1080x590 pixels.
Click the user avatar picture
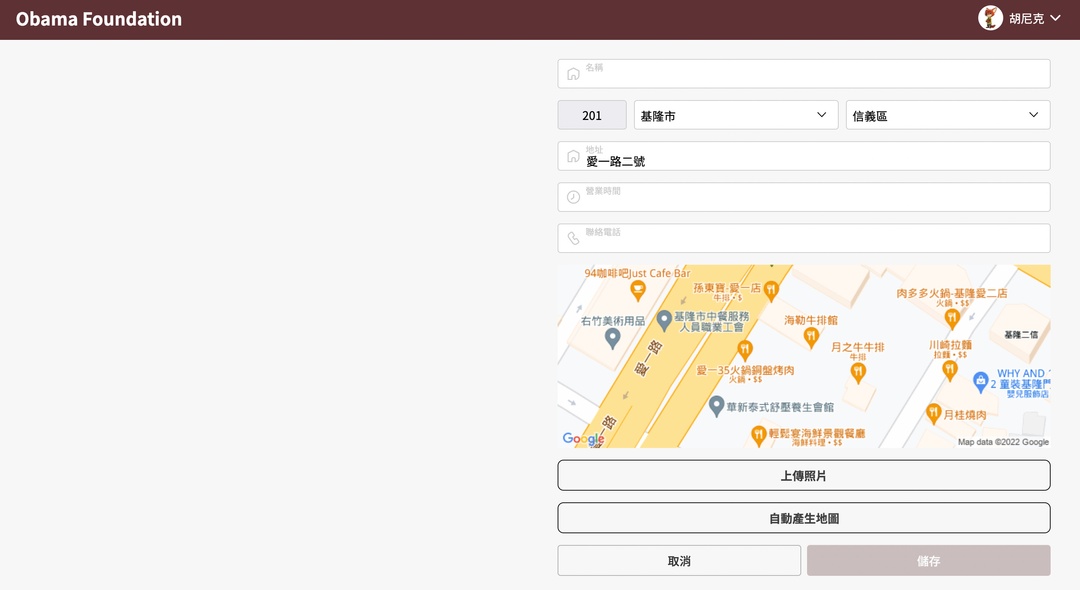coord(990,18)
